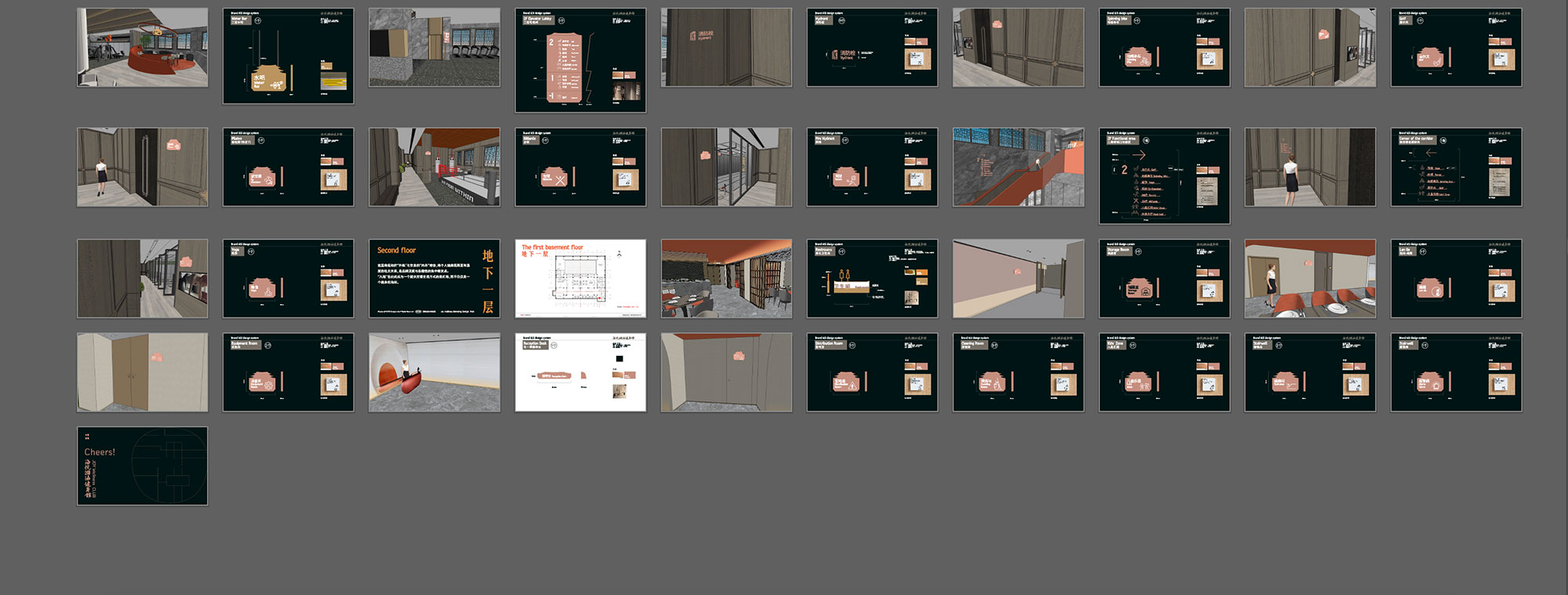The height and width of the screenshot is (595, 1568).
Task: Open the boxing ring corridor render
Action: [434, 167]
